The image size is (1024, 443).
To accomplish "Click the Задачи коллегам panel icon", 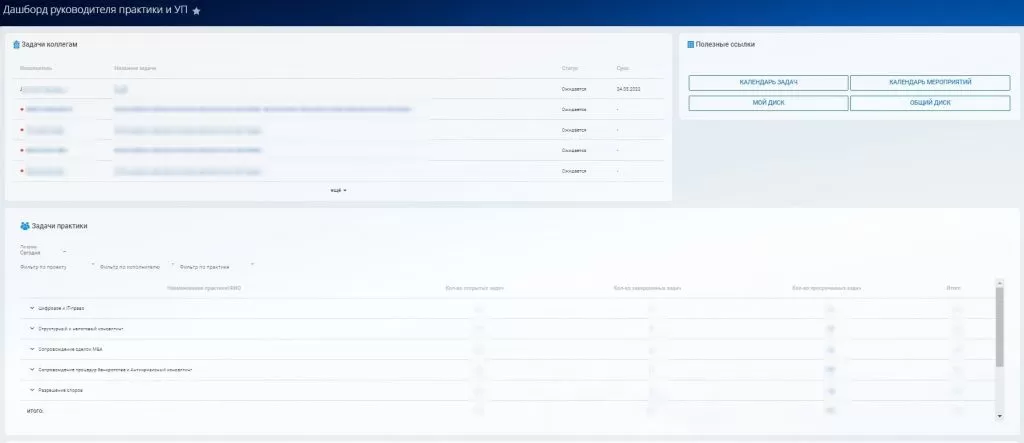I will click(16, 45).
